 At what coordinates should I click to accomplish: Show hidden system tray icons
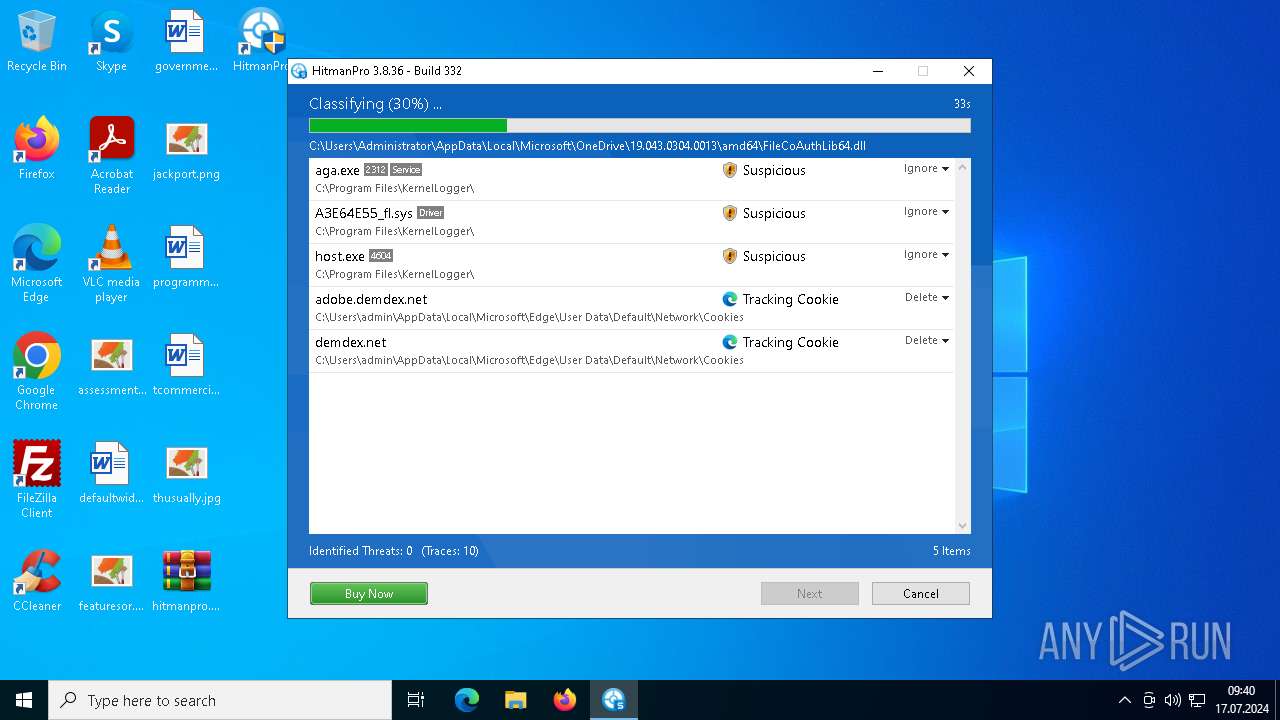[1125, 700]
